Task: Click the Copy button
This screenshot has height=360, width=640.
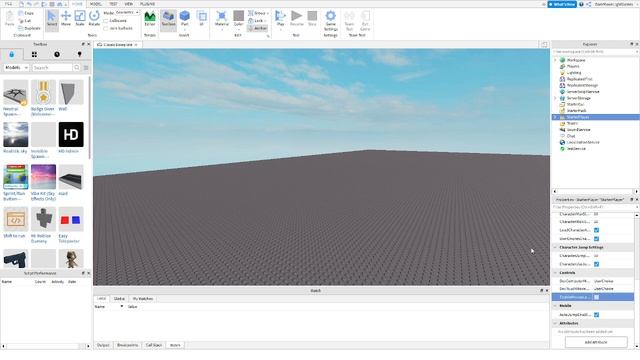Action: pyautogui.click(x=27, y=13)
